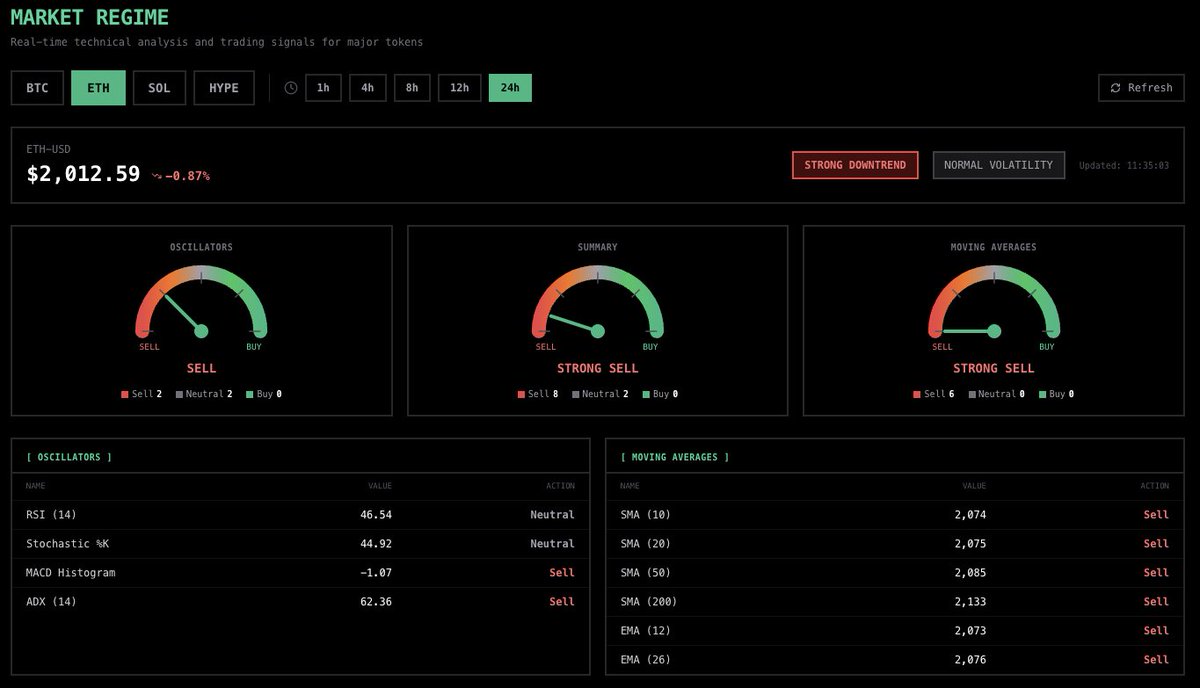Click the Refresh button
This screenshot has width=1200, height=688.
tap(1141, 88)
